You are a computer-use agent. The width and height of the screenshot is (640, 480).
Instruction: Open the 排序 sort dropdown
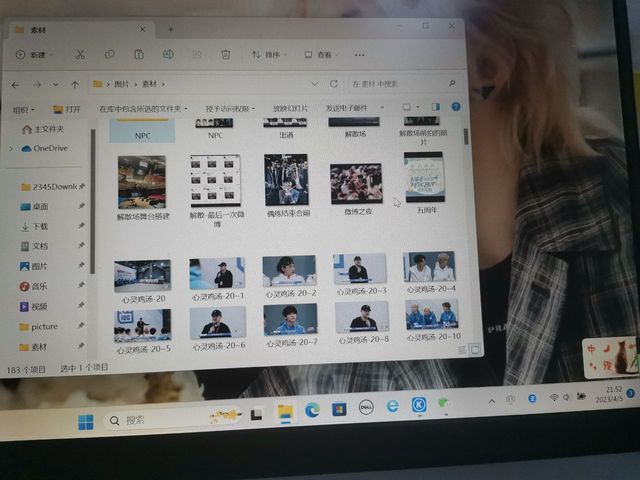click(x=270, y=54)
